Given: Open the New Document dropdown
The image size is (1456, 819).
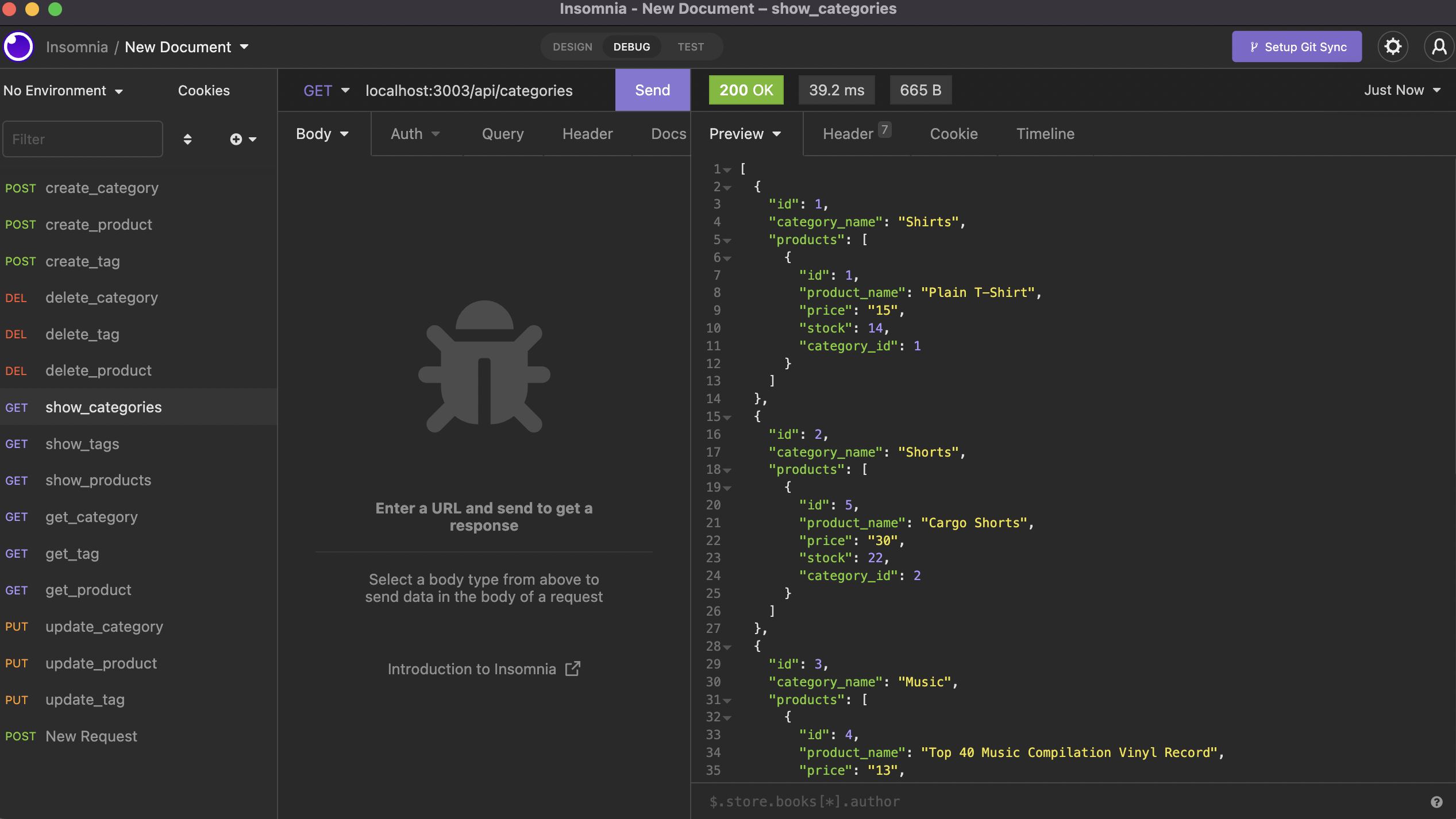Looking at the screenshot, I should click(x=187, y=47).
